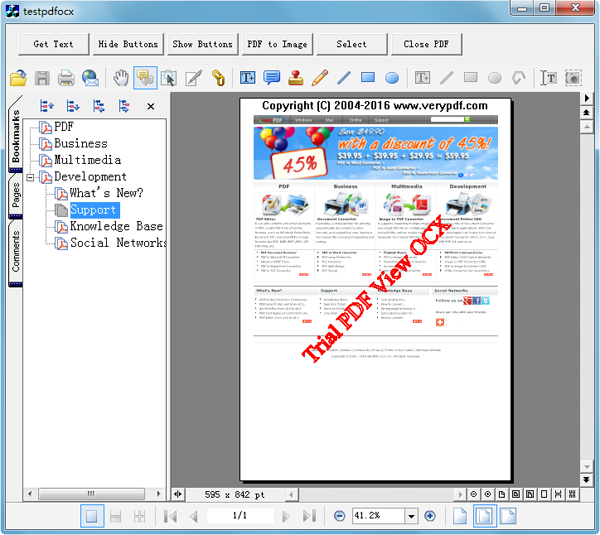Add a sticky note comment

pyautogui.click(x=272, y=78)
